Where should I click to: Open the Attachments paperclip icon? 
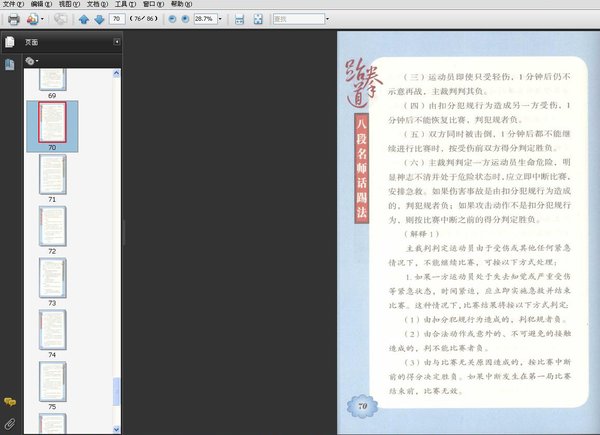pyautogui.click(x=10, y=424)
